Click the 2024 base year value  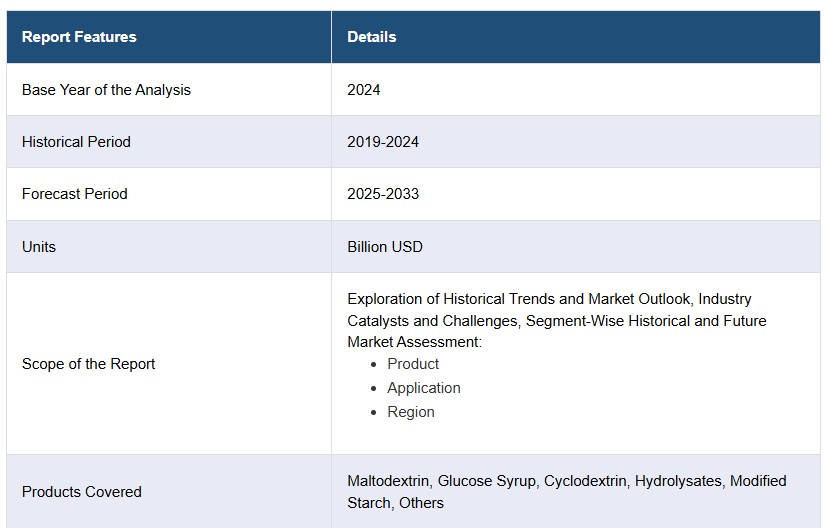click(x=364, y=90)
